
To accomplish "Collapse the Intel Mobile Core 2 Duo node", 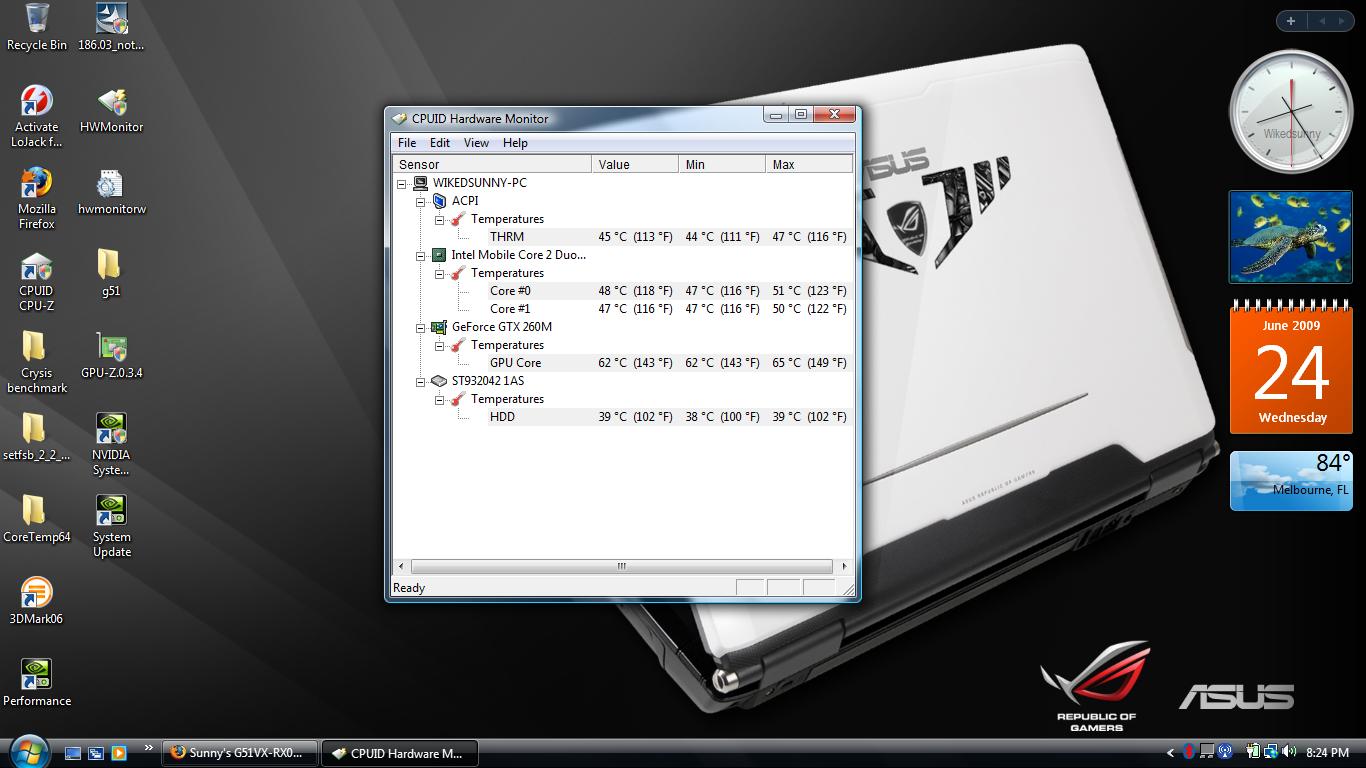I will 421,255.
